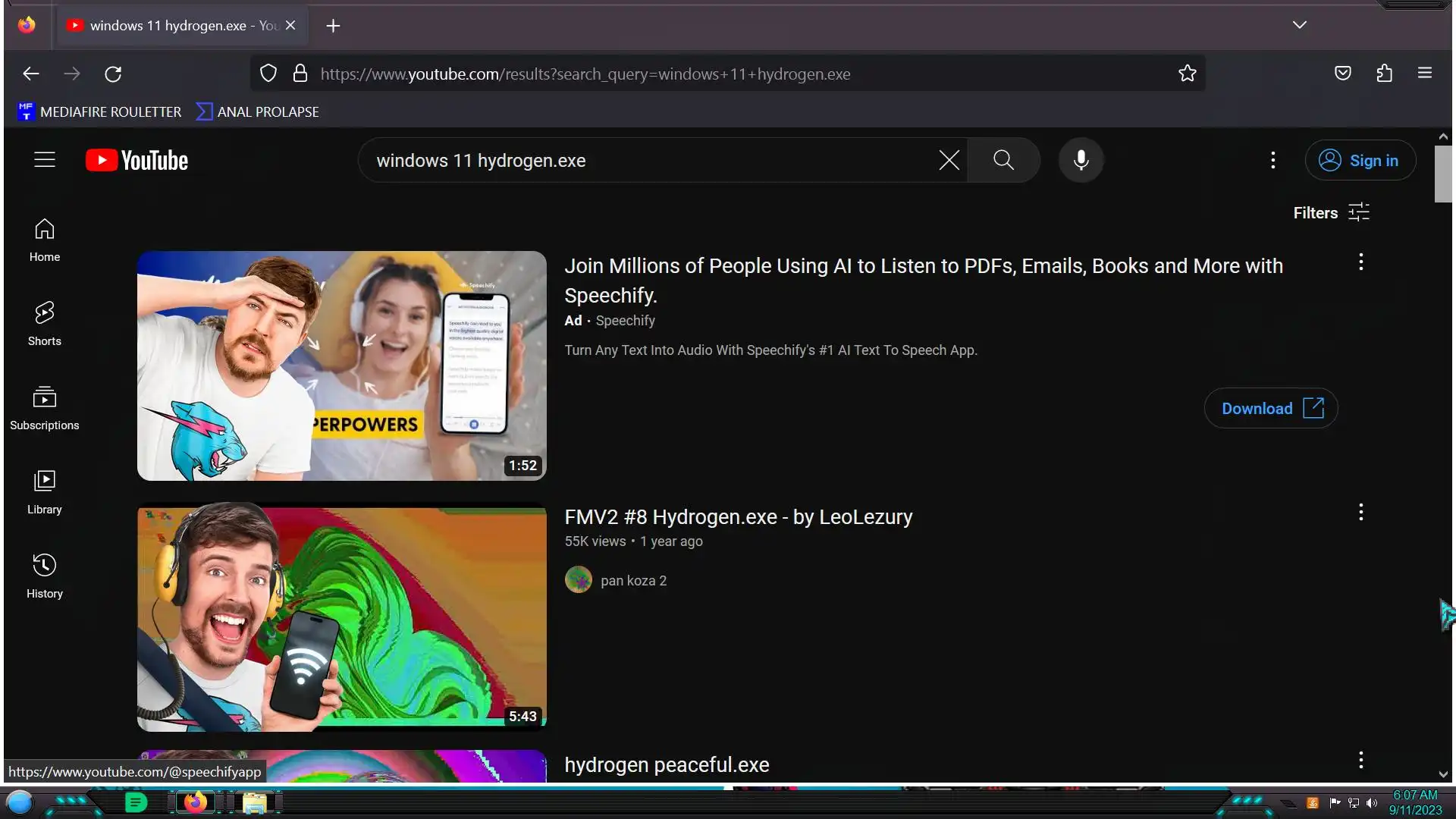
Task: Open YouTube settings three-dot menu
Action: click(x=1272, y=160)
